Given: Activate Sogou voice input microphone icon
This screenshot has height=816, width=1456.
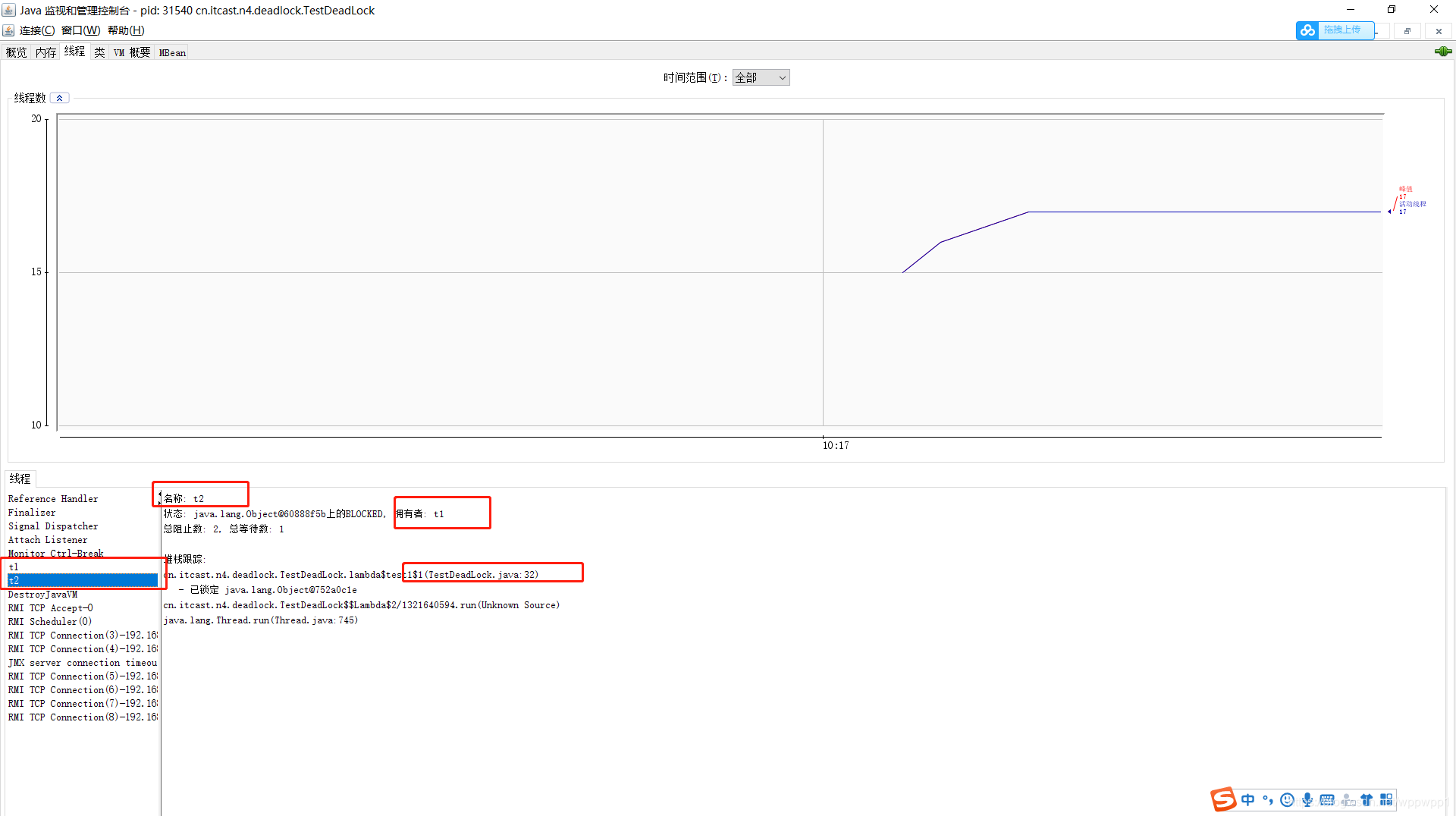Looking at the screenshot, I should tap(1307, 799).
